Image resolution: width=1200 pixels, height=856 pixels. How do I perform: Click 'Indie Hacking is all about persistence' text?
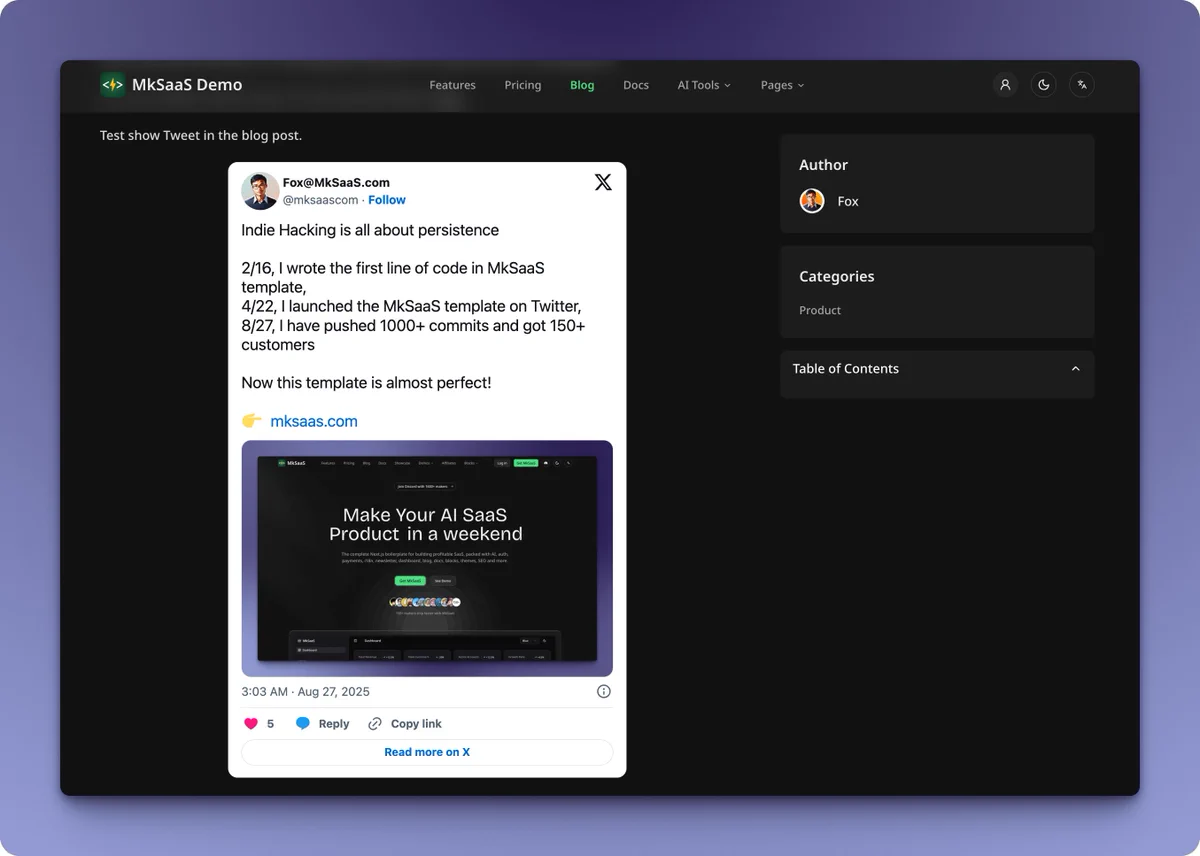[x=370, y=230]
